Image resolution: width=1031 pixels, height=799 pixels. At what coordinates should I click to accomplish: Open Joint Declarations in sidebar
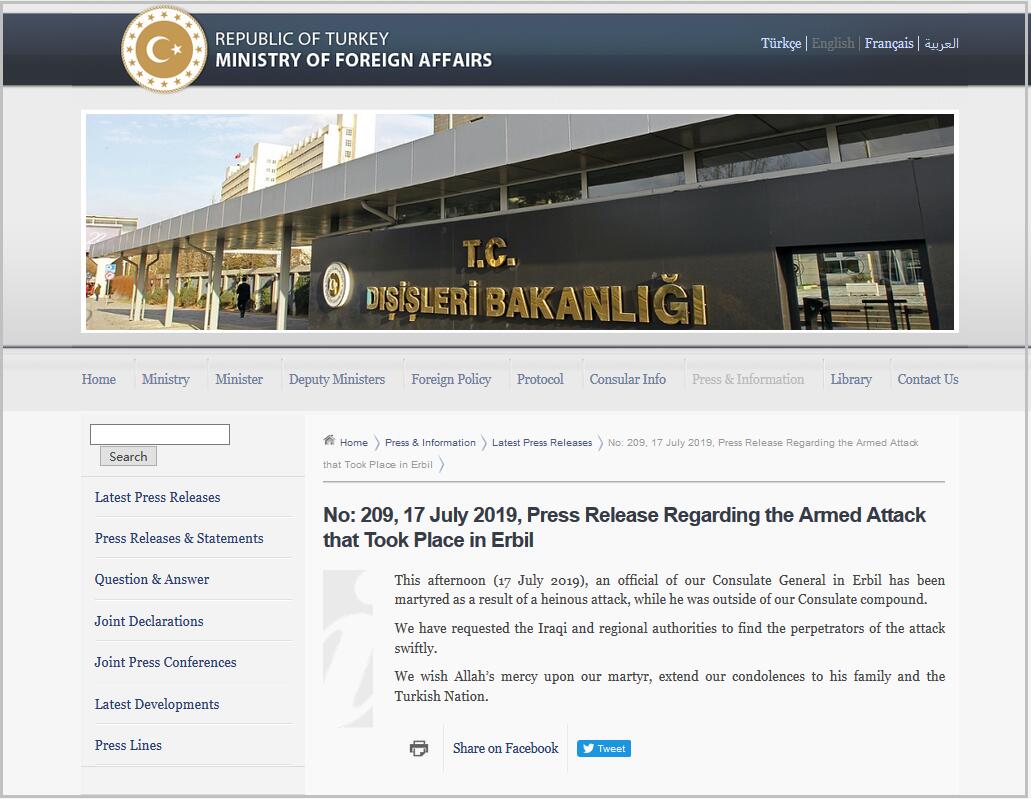pyautogui.click(x=149, y=621)
